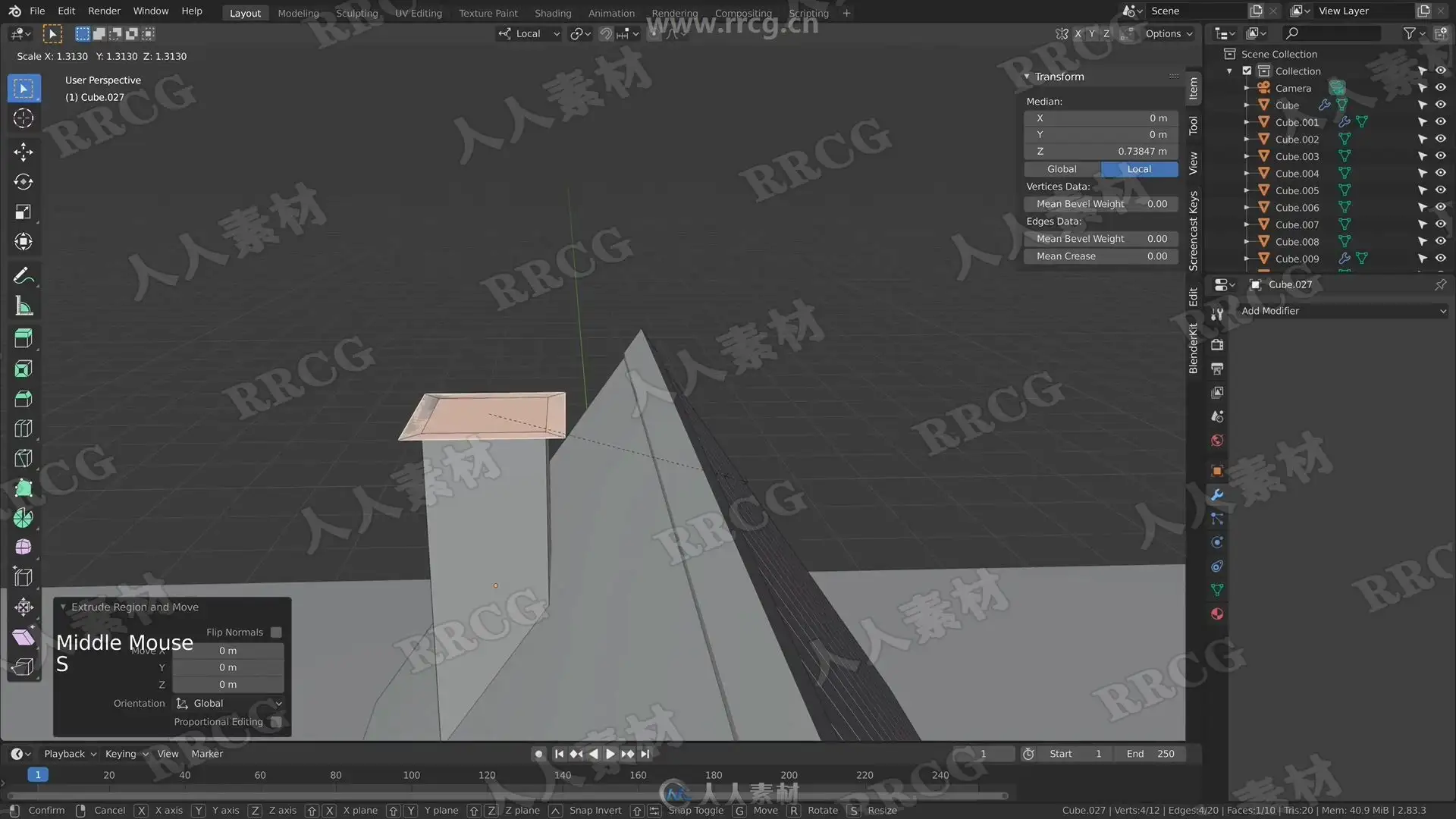
Task: Select the Annotate pencil tool
Action: point(24,276)
